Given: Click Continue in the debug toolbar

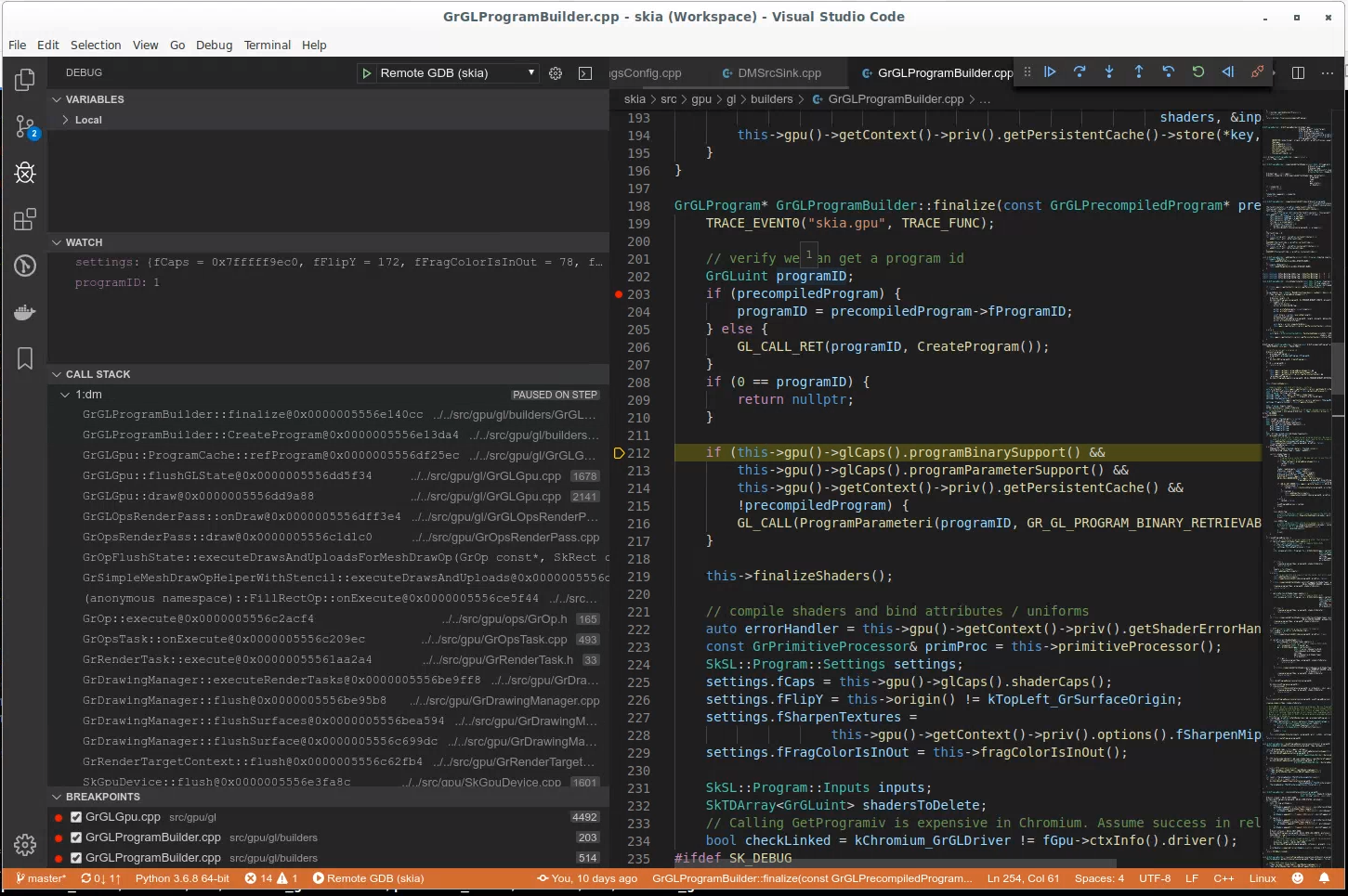Looking at the screenshot, I should point(1050,72).
